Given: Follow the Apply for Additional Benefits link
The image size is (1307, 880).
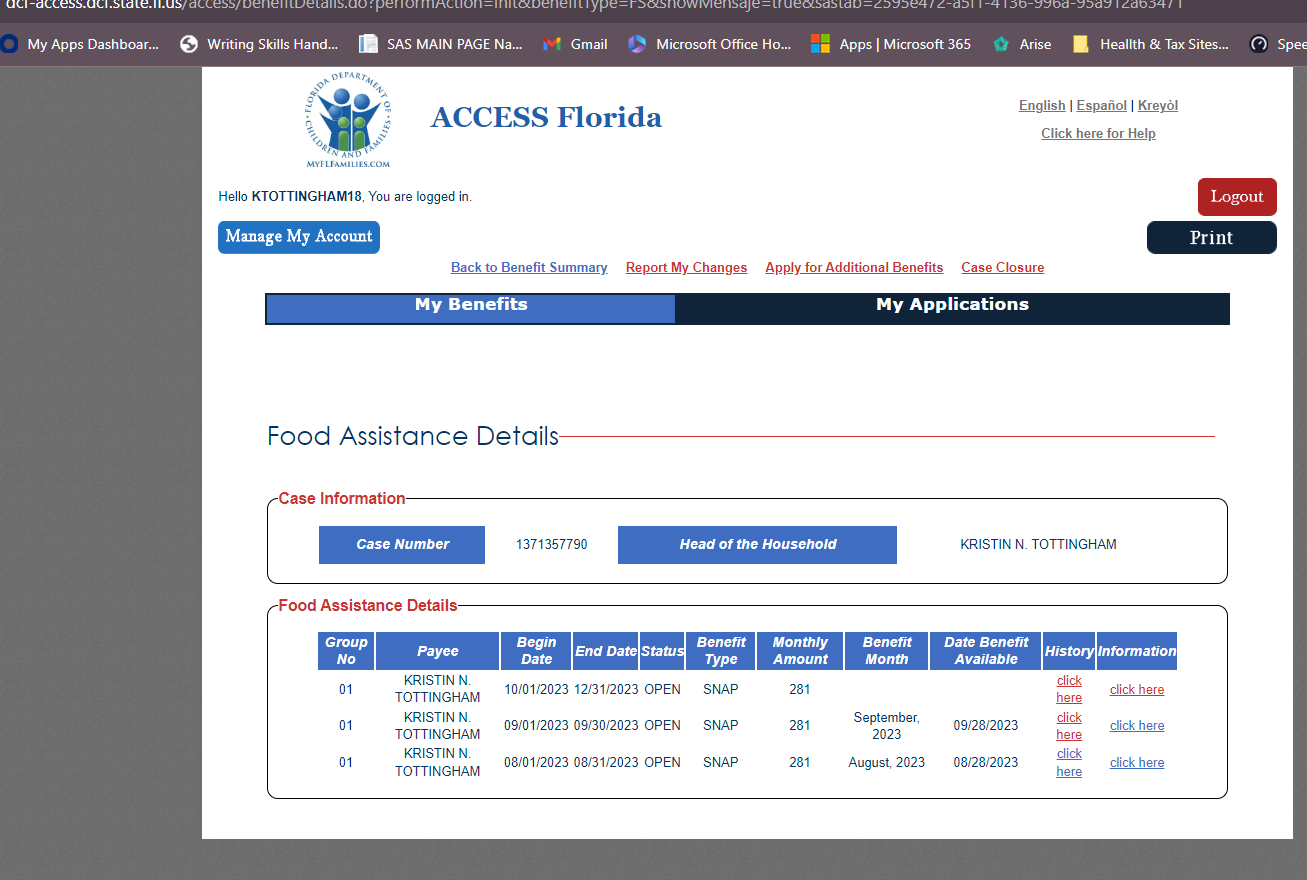Looking at the screenshot, I should point(854,268).
